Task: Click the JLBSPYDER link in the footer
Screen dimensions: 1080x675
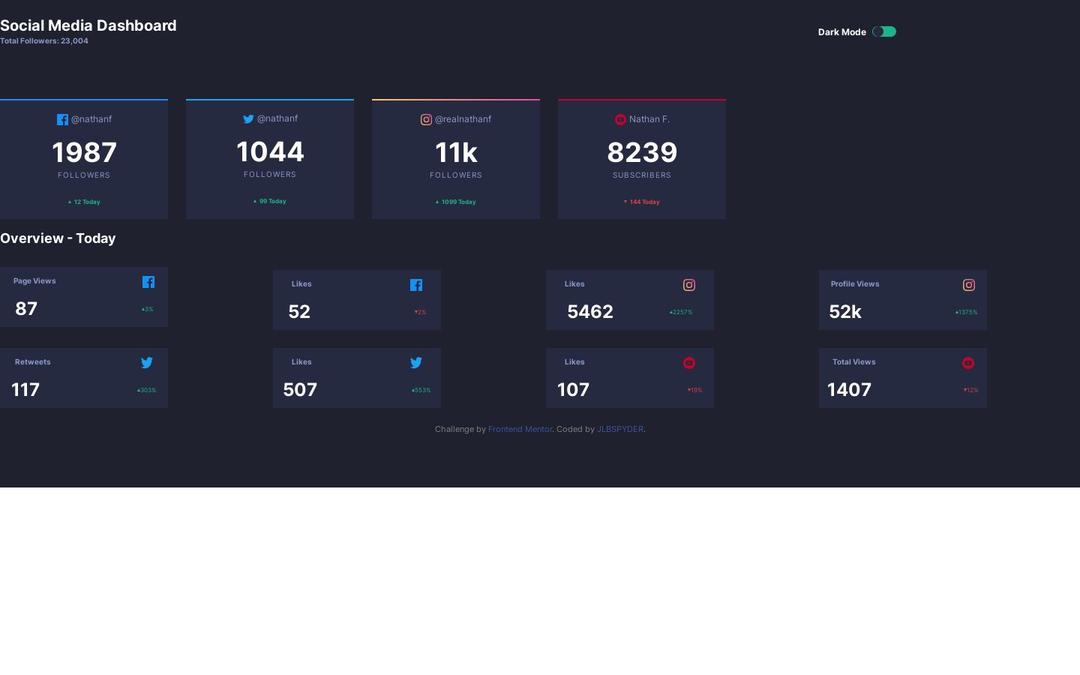Action: (x=620, y=429)
